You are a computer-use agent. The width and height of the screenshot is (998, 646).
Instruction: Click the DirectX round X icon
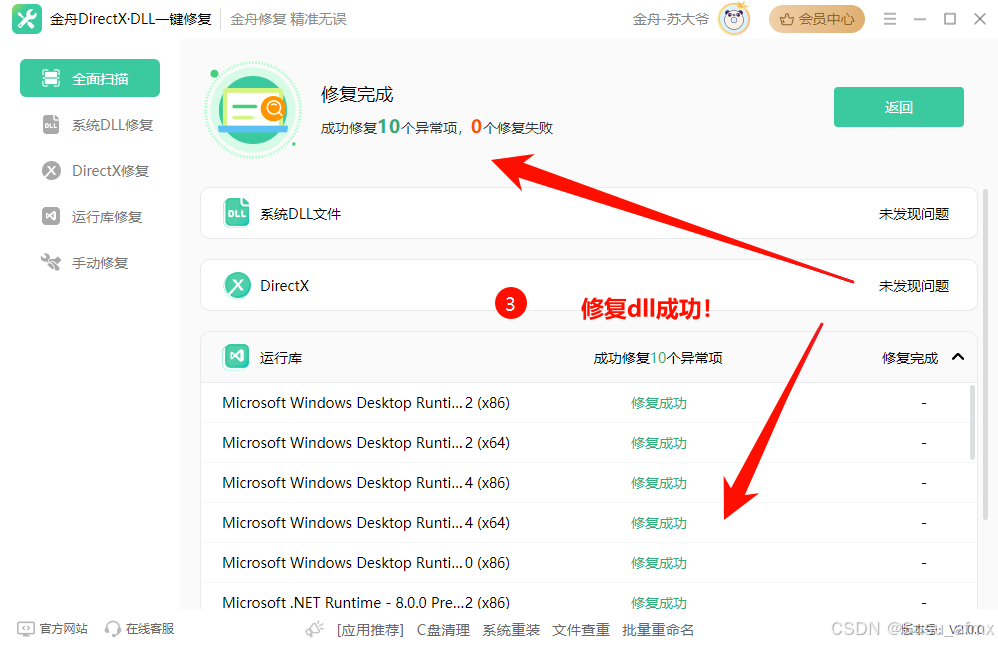pos(237,285)
